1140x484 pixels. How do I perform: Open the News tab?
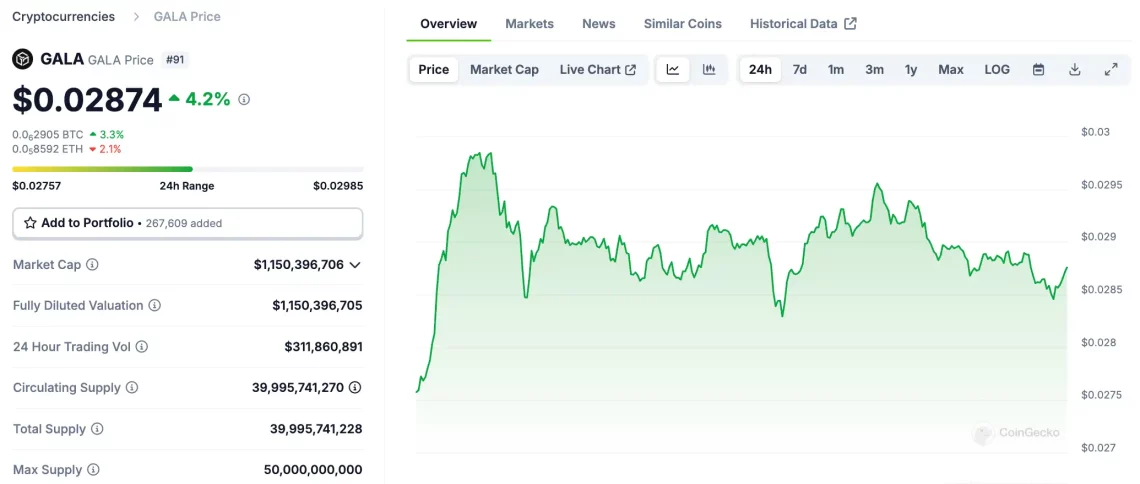tap(599, 23)
